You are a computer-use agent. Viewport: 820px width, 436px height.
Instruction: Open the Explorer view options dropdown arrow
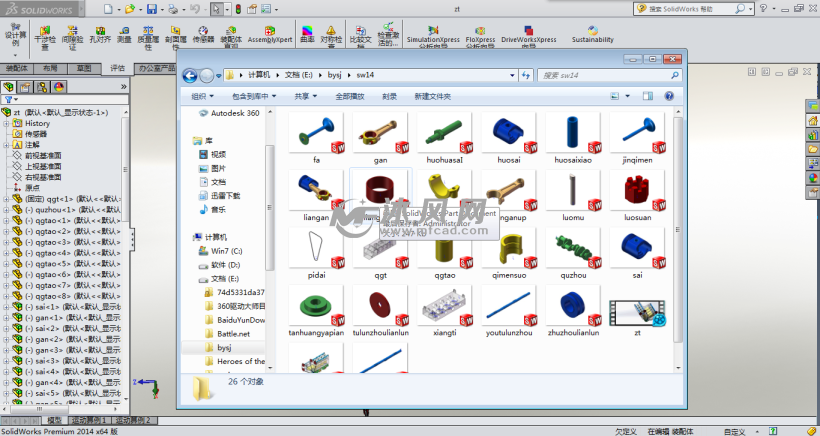pos(628,96)
